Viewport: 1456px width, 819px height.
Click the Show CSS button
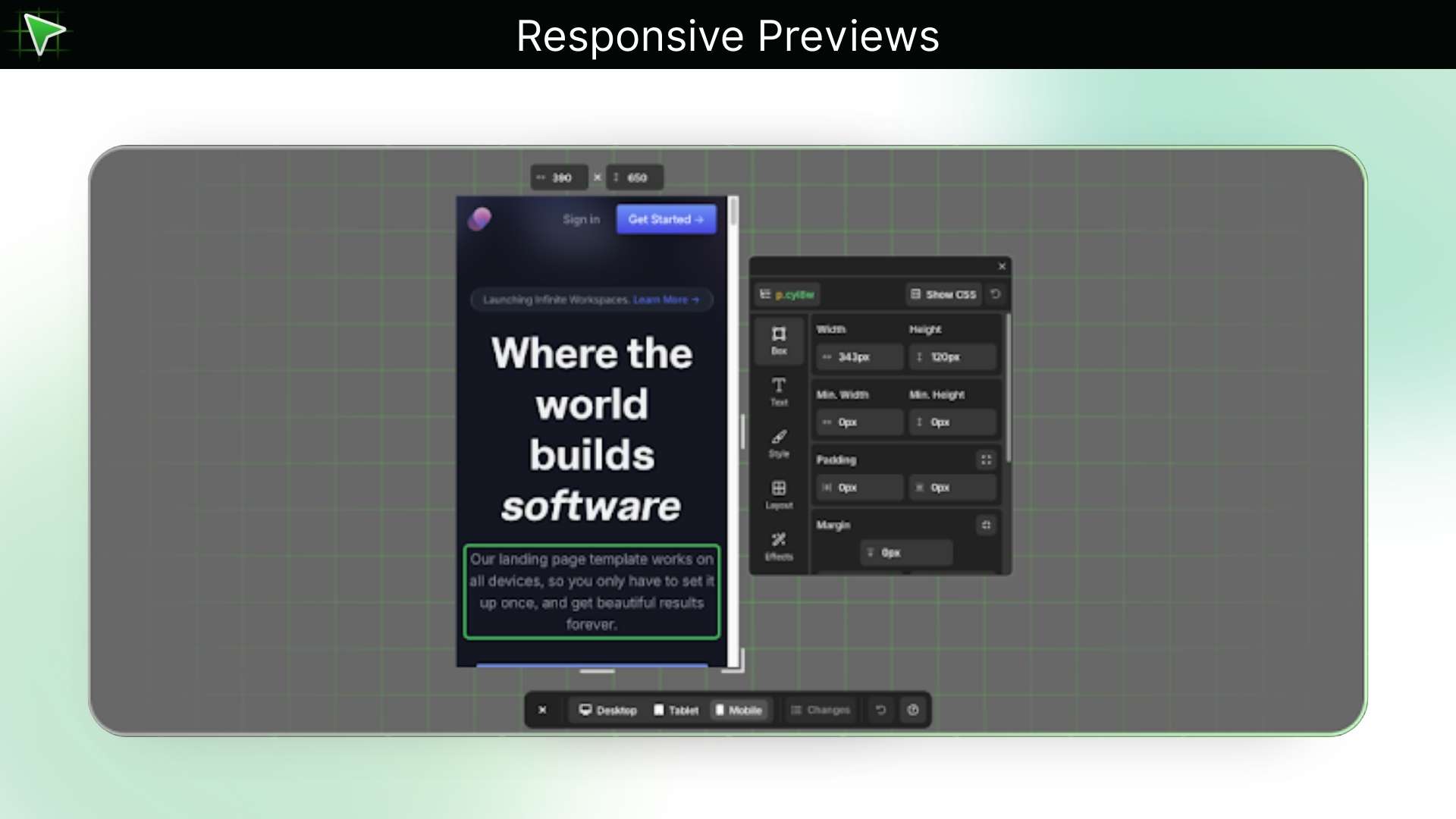click(943, 294)
